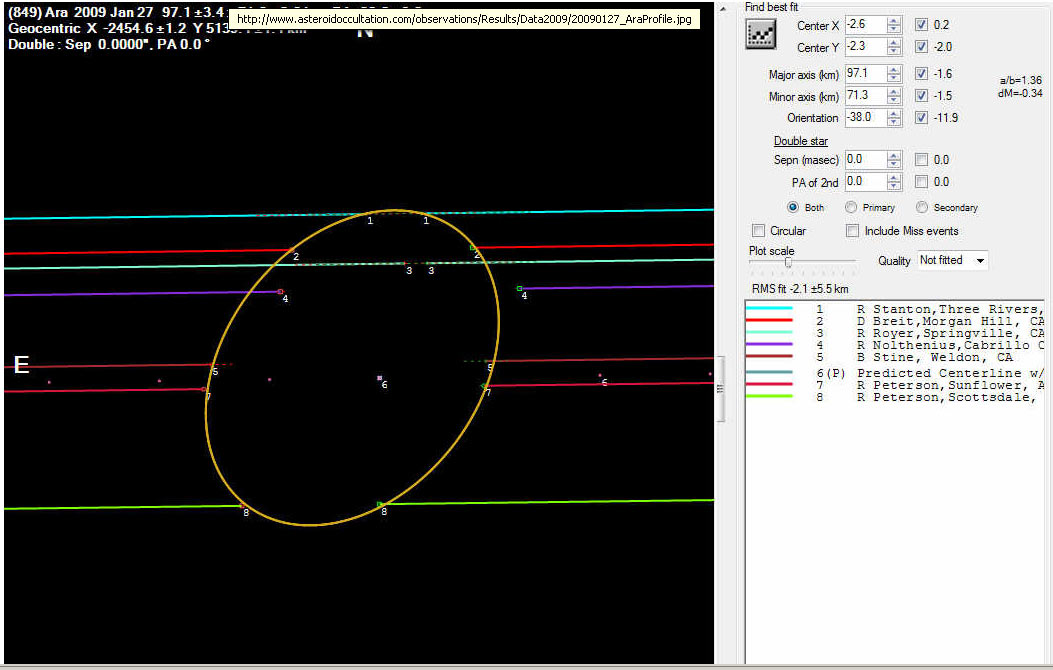The image size is (1053, 670).
Task: Click the Plot scale slider thumb
Action: point(788,262)
